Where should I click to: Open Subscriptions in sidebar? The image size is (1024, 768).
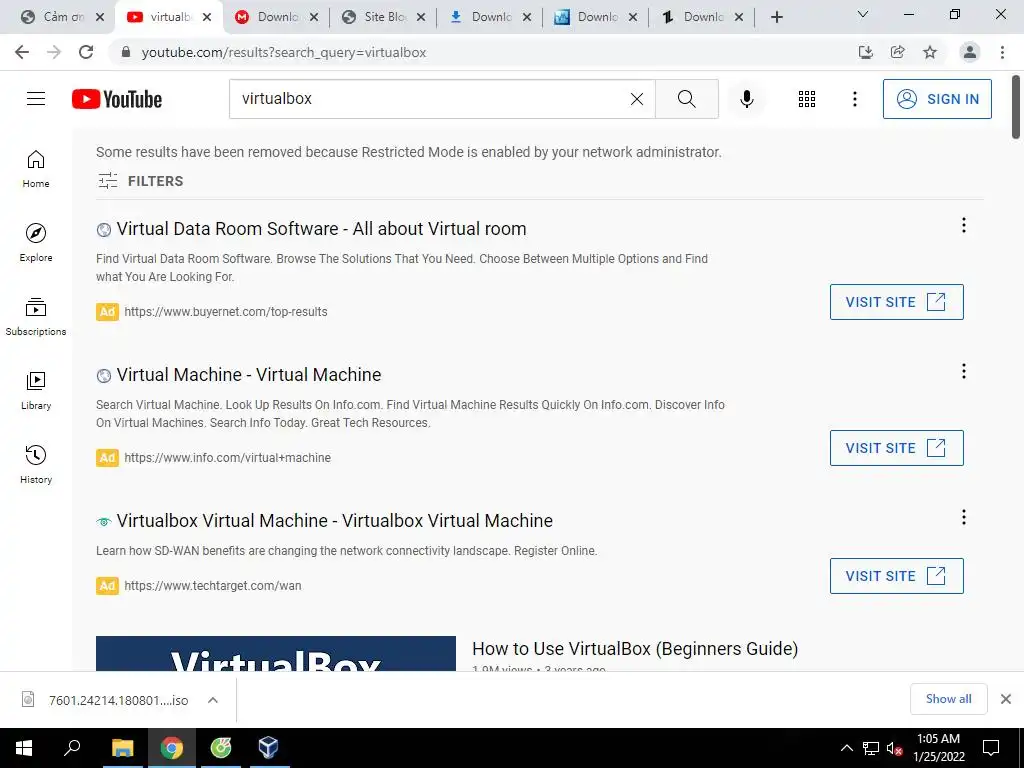point(36,316)
